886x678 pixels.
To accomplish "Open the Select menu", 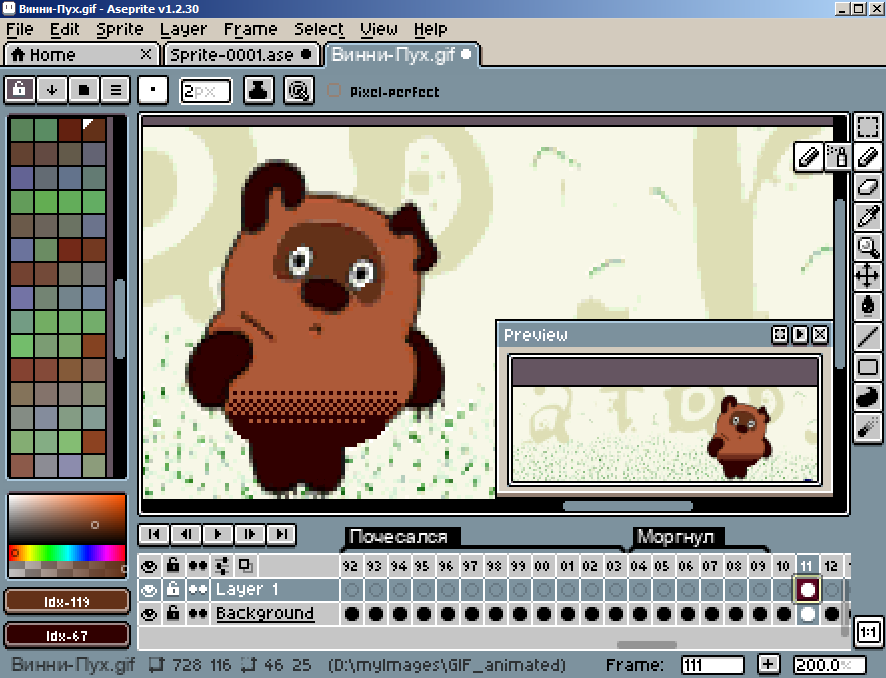I will click(x=319, y=29).
